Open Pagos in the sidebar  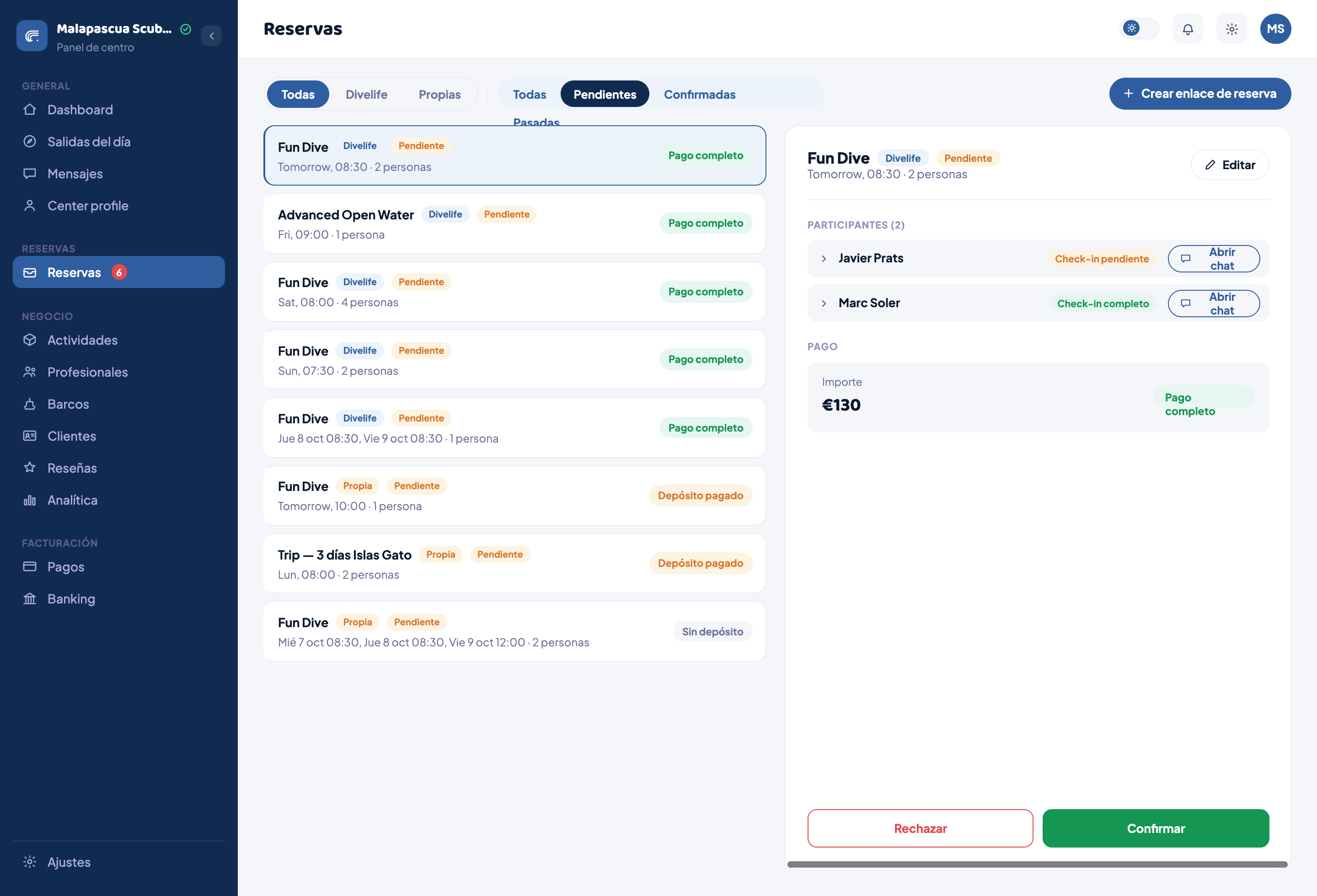tap(118, 566)
